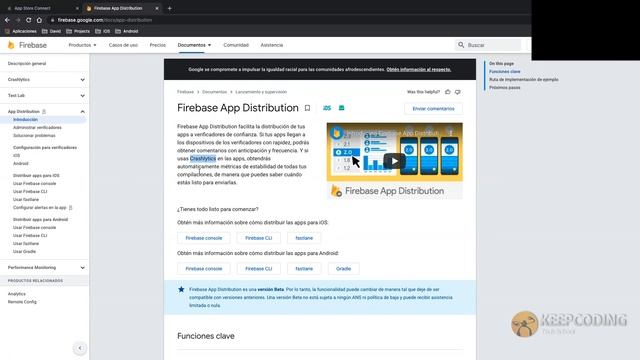640x360 pixels.
Task: Click the Buscar search field
Action: tap(488, 45)
